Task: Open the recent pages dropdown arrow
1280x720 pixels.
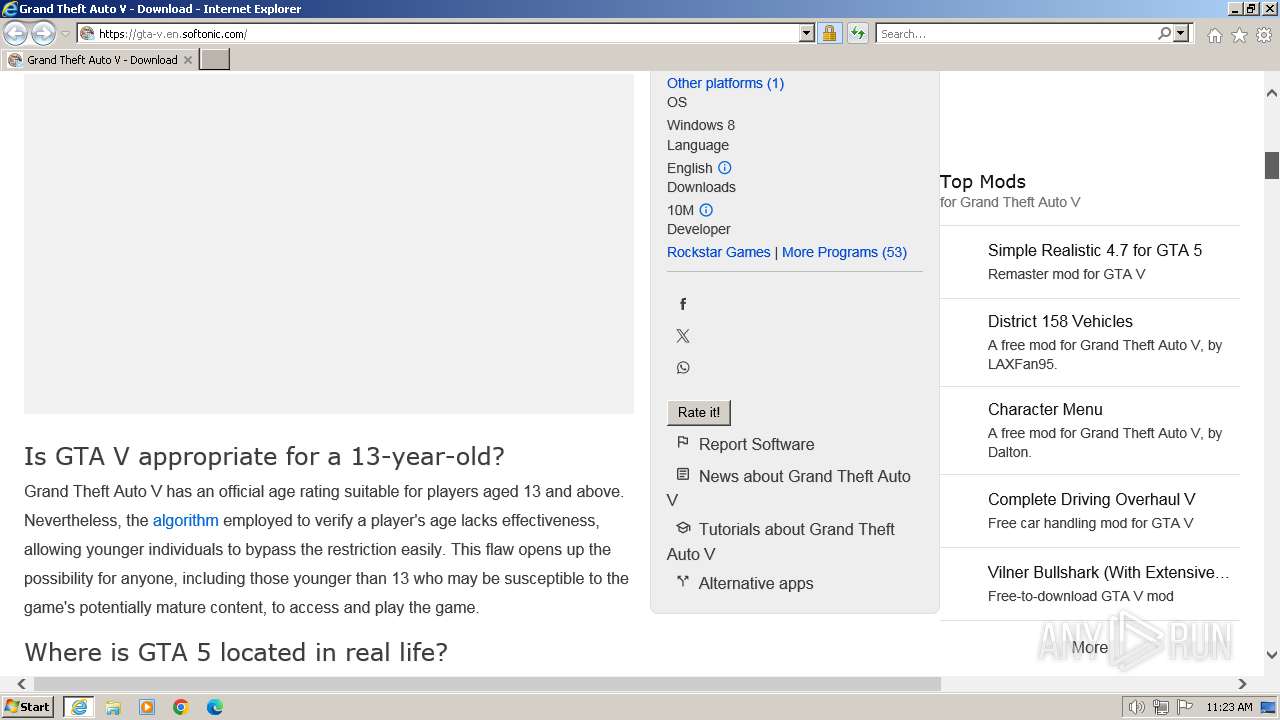Action: click(66, 33)
